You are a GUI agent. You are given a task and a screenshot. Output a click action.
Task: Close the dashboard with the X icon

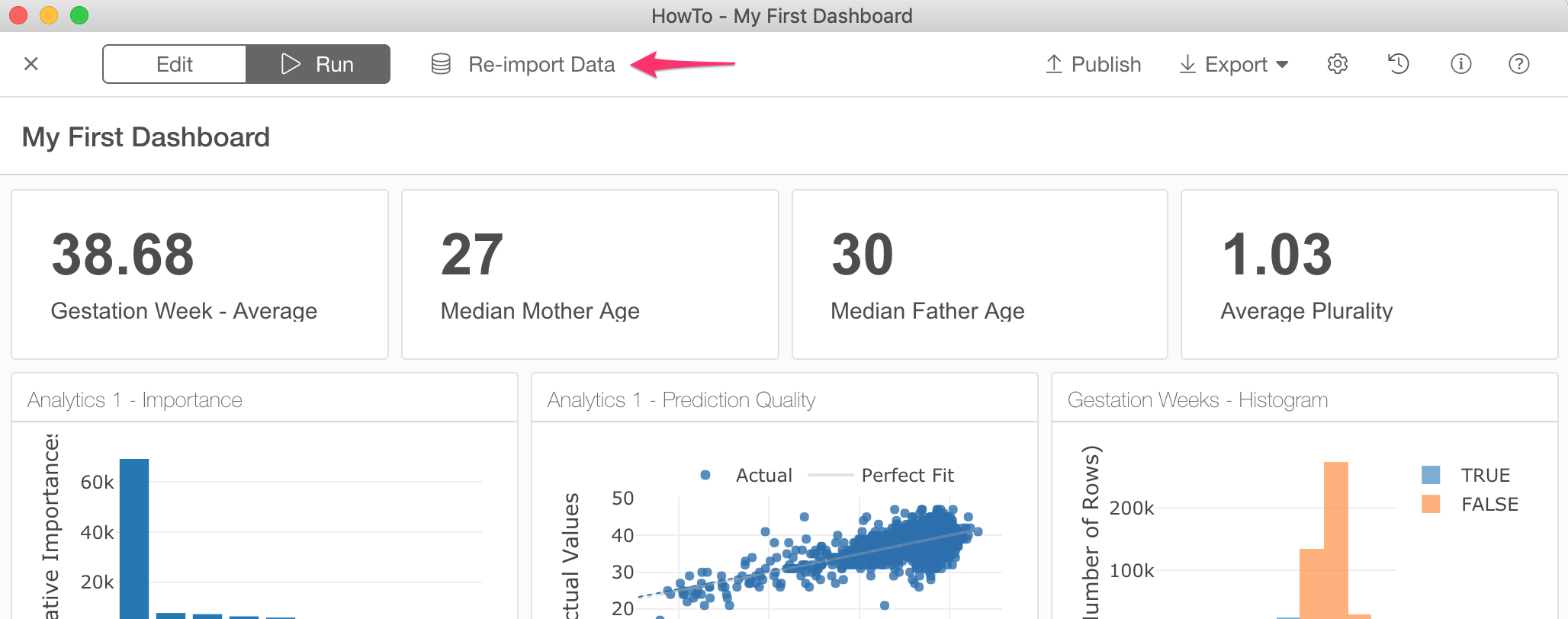[x=31, y=64]
